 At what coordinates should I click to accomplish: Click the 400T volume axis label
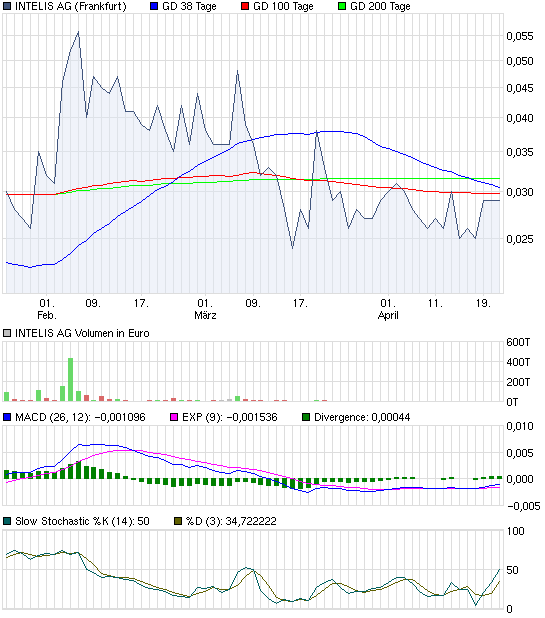(518, 362)
